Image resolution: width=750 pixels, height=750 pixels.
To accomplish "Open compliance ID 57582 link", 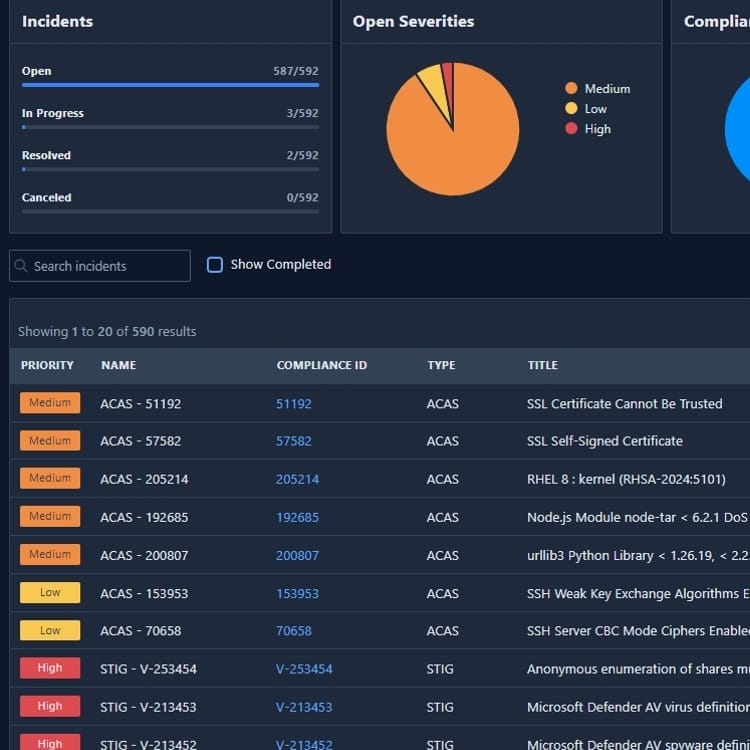I will click(294, 441).
